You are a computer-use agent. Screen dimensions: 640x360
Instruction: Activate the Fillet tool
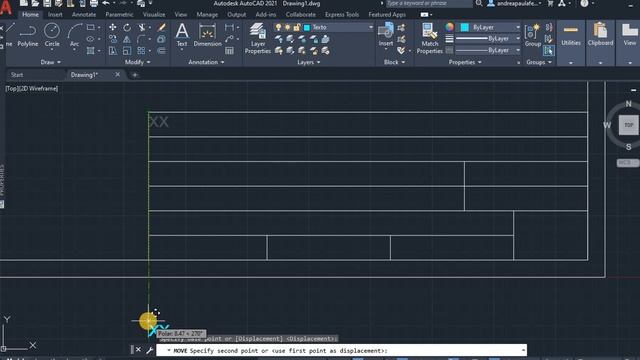coord(142,39)
